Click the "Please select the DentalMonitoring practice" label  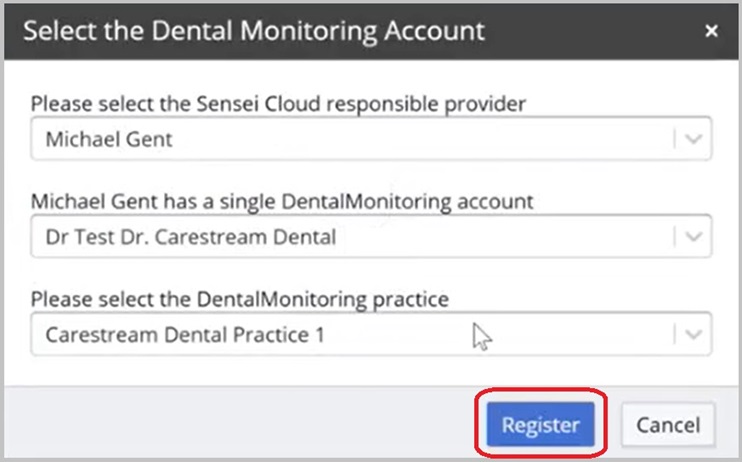240,298
